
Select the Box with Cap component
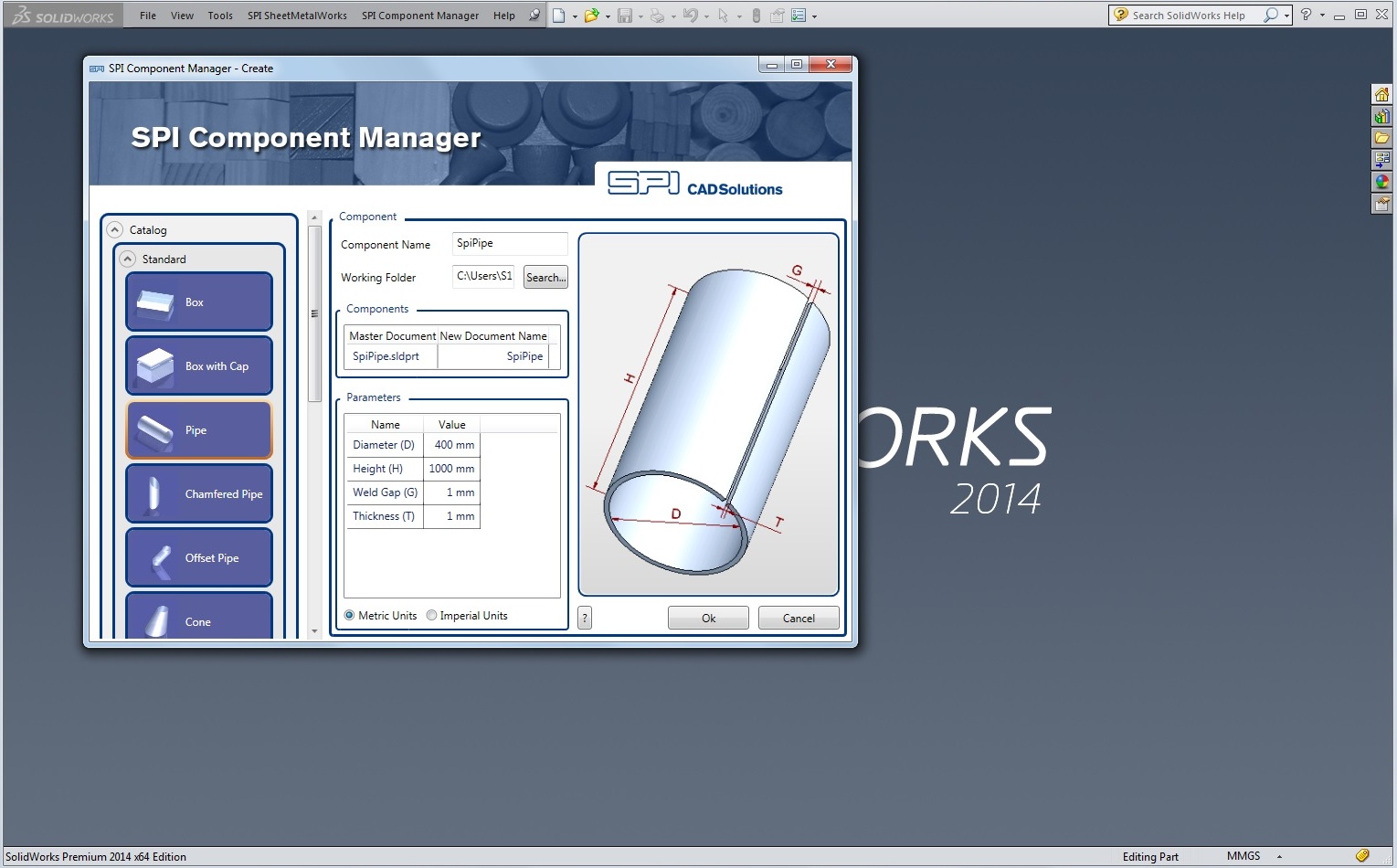(199, 365)
